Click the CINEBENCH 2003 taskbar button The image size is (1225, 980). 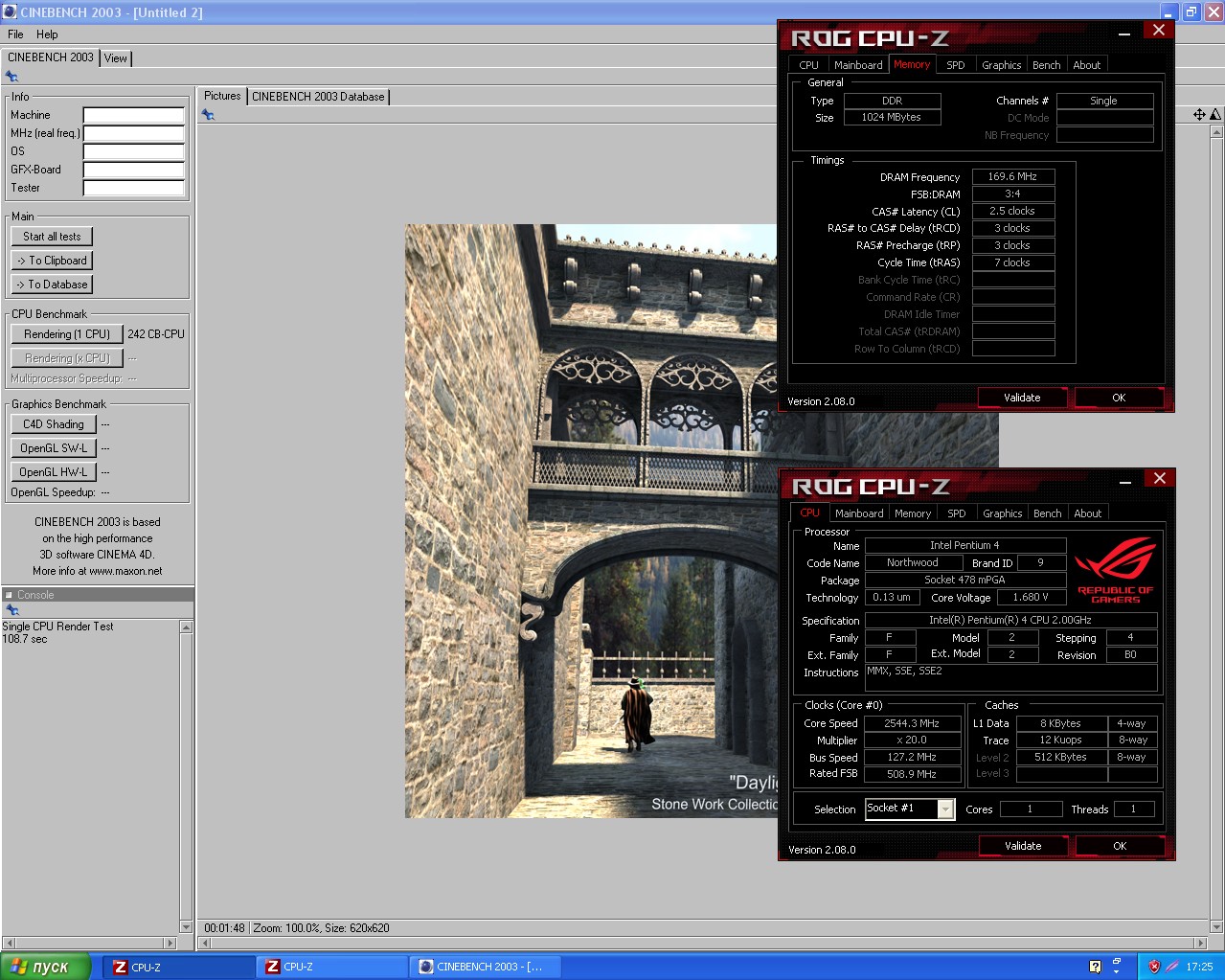point(486,967)
